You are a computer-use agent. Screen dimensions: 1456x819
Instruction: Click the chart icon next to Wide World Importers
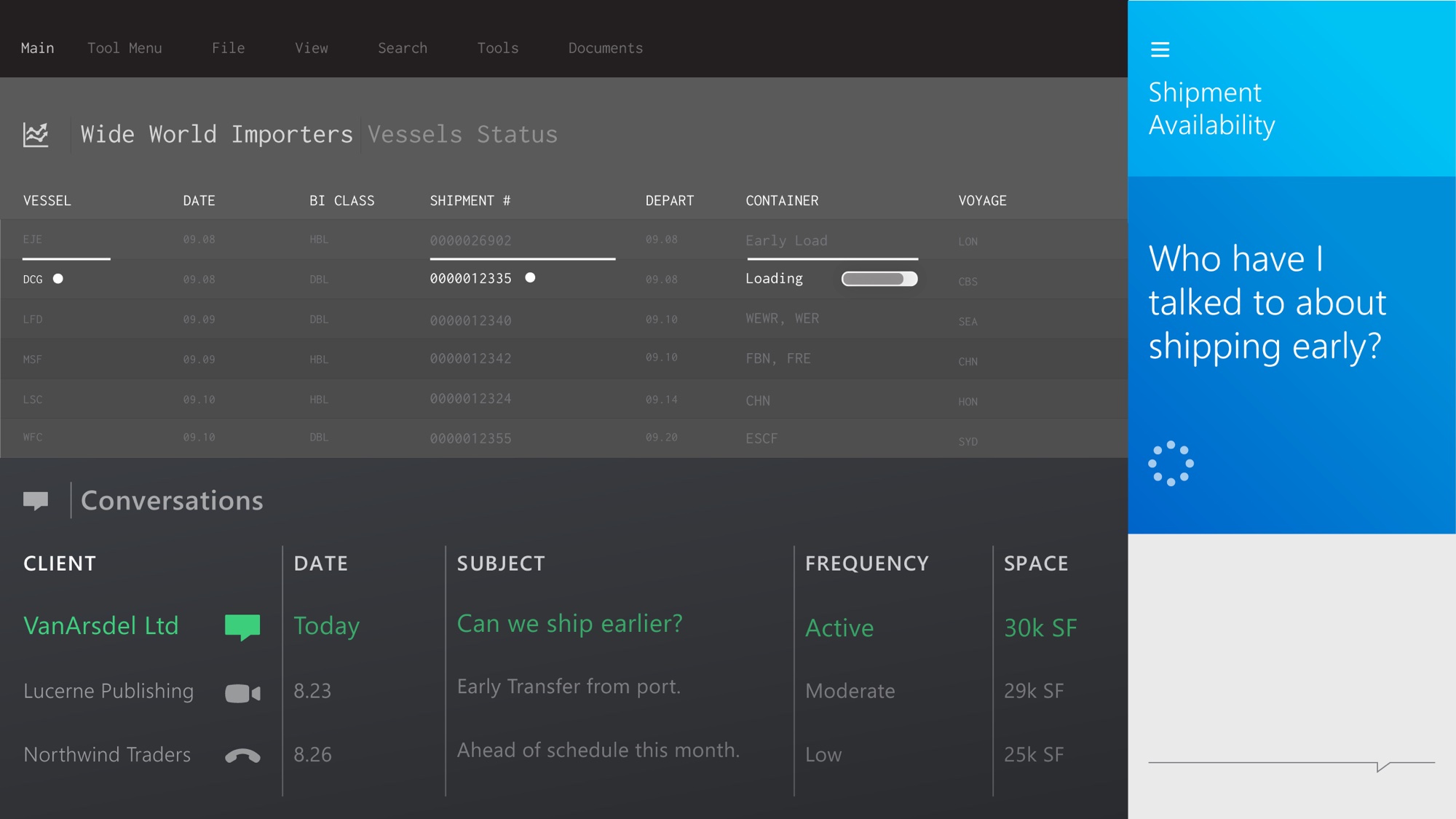tap(36, 134)
